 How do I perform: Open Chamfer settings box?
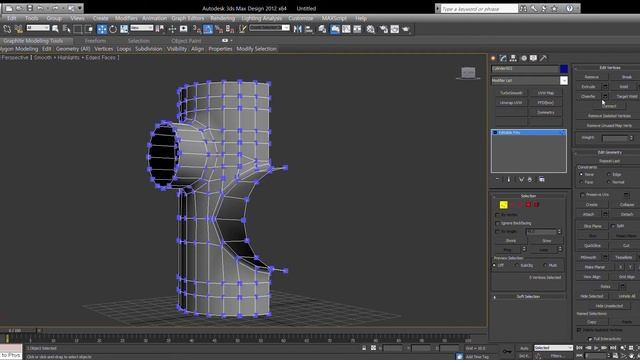[x=605, y=97]
